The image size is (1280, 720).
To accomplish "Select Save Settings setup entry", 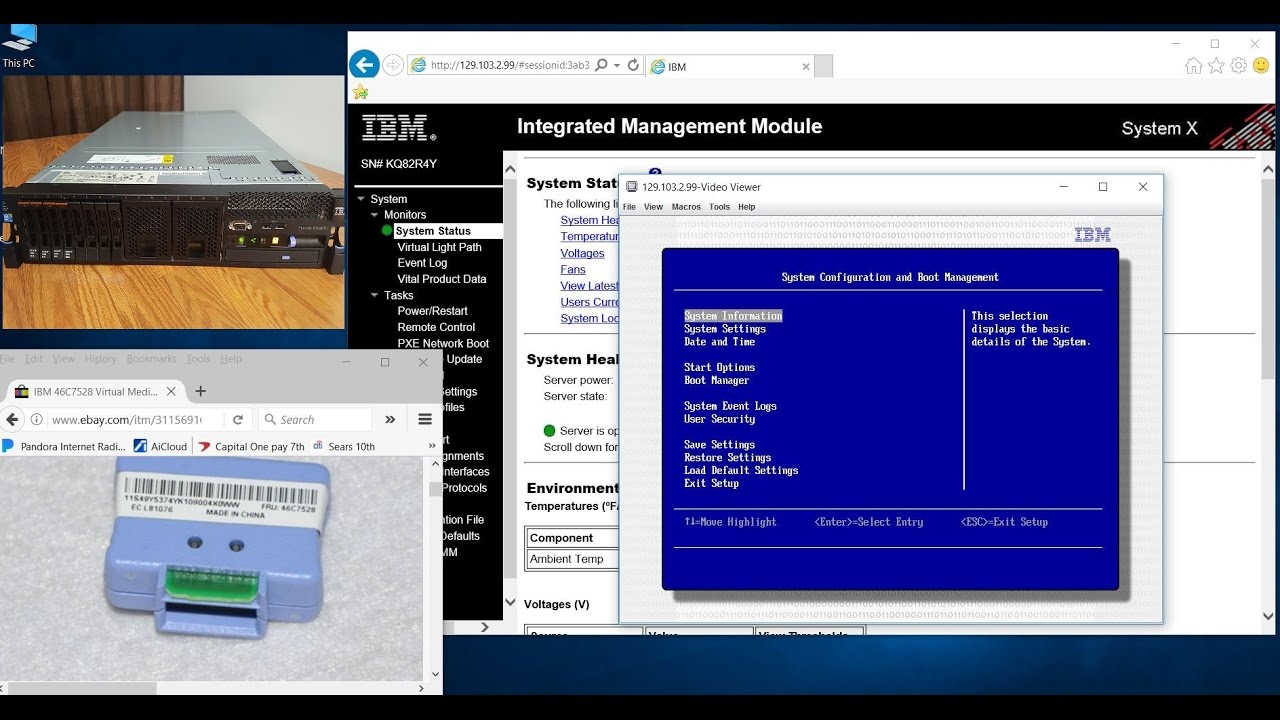I will click(x=719, y=445).
